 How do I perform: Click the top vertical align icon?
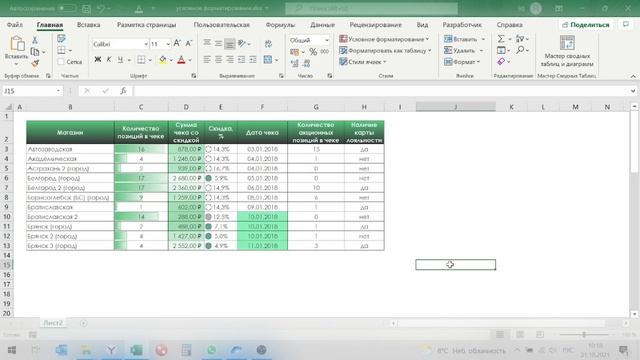point(207,43)
